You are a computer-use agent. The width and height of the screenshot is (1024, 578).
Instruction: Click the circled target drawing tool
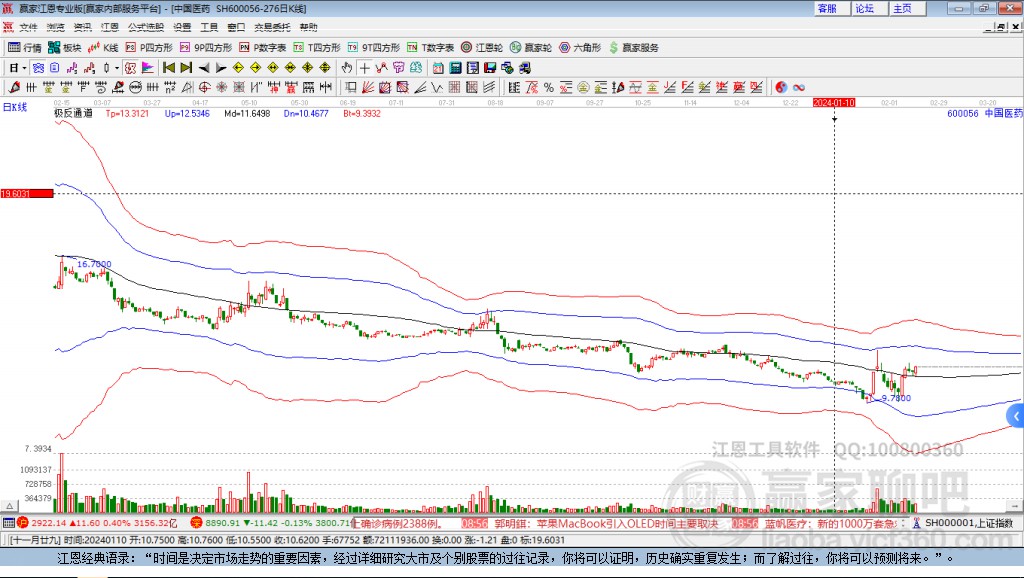pos(204,88)
